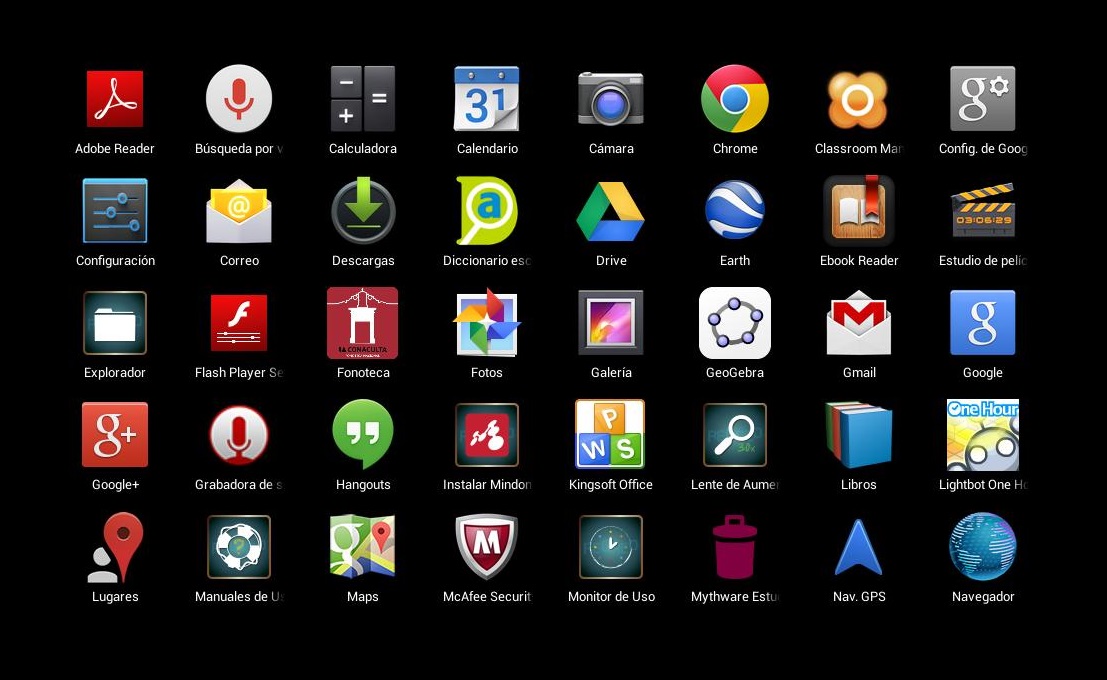Launch McAfee Security app
This screenshot has width=1107, height=680.
pos(487,547)
